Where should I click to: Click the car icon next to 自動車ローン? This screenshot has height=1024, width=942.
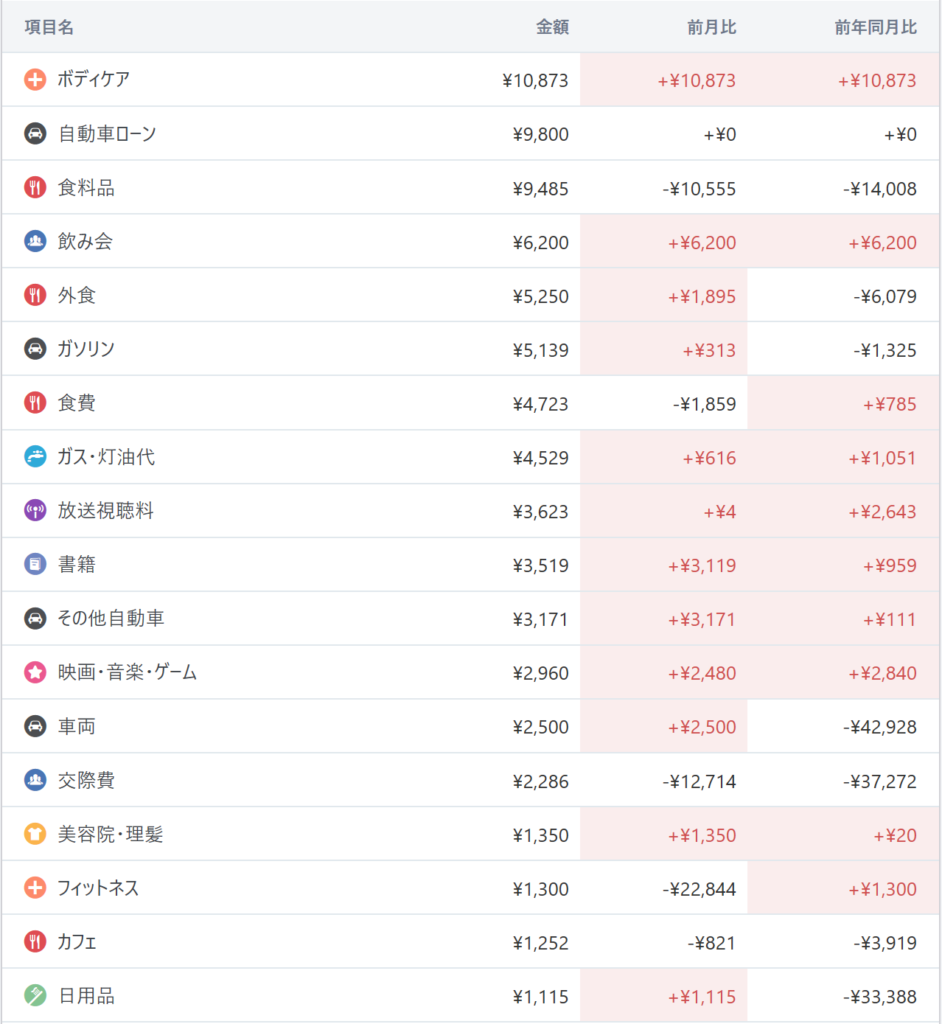click(35, 134)
